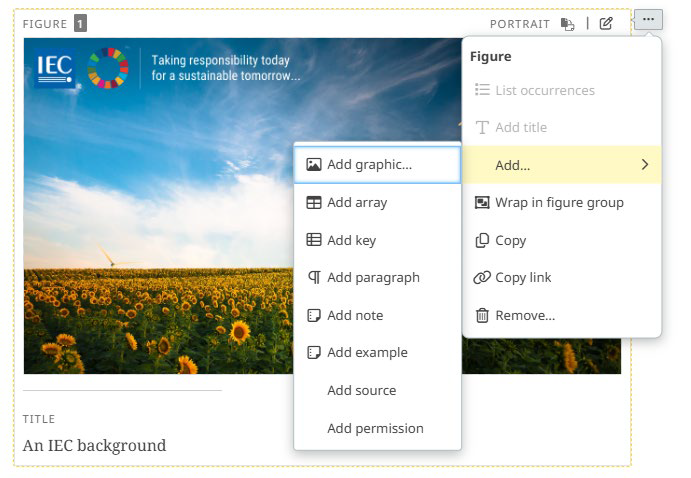The height and width of the screenshot is (478, 691).
Task: Click the figure title An IEC background
Action: [94, 445]
